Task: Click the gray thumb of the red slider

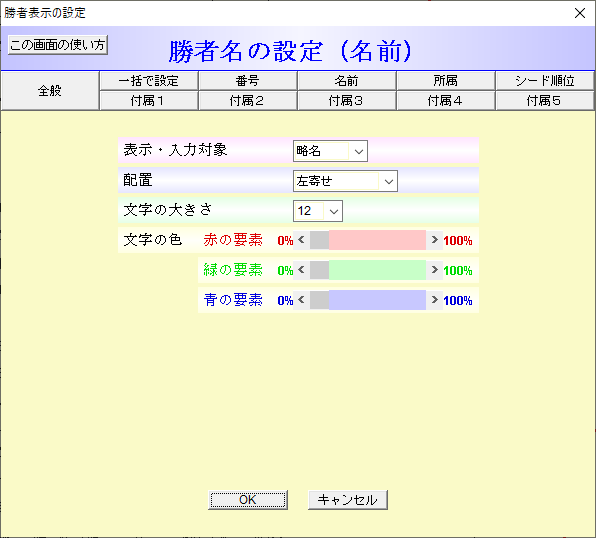Action: point(319,240)
